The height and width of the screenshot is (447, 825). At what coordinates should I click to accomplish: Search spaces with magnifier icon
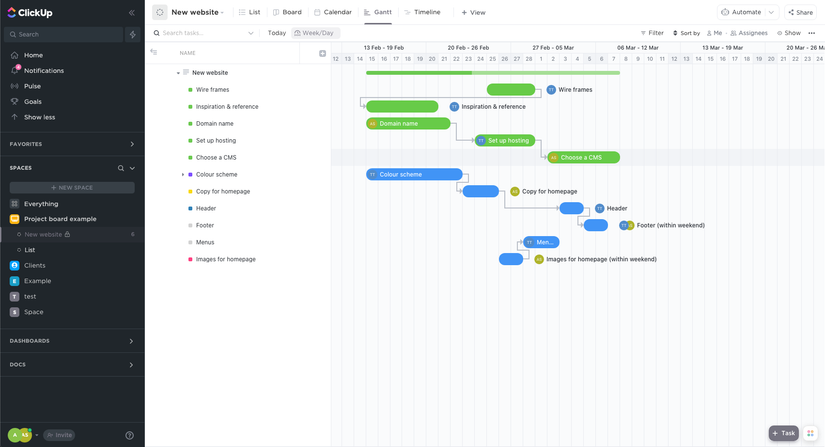[x=120, y=168]
